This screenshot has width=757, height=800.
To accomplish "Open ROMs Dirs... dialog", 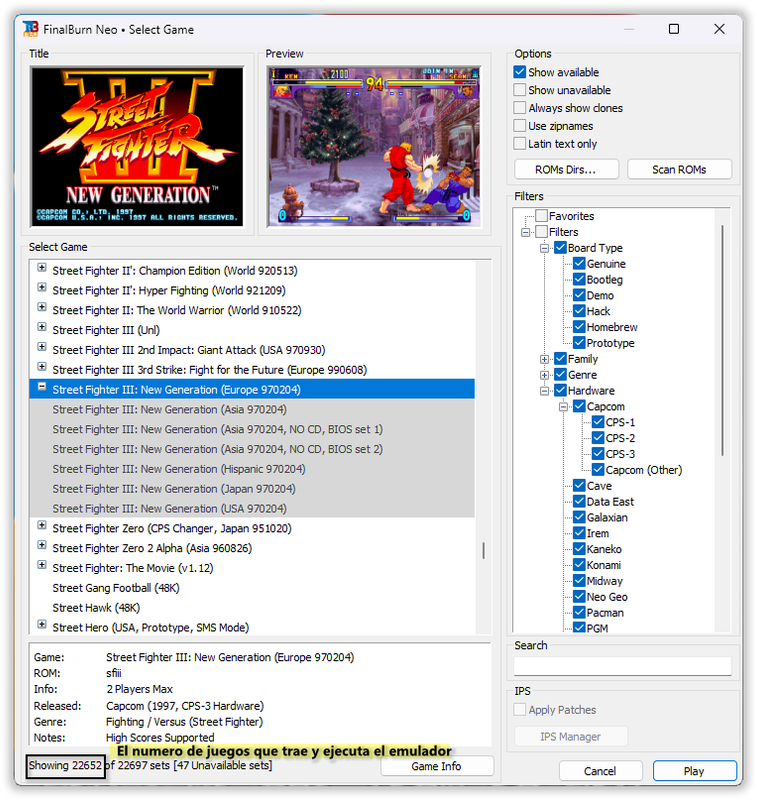I will (566, 169).
